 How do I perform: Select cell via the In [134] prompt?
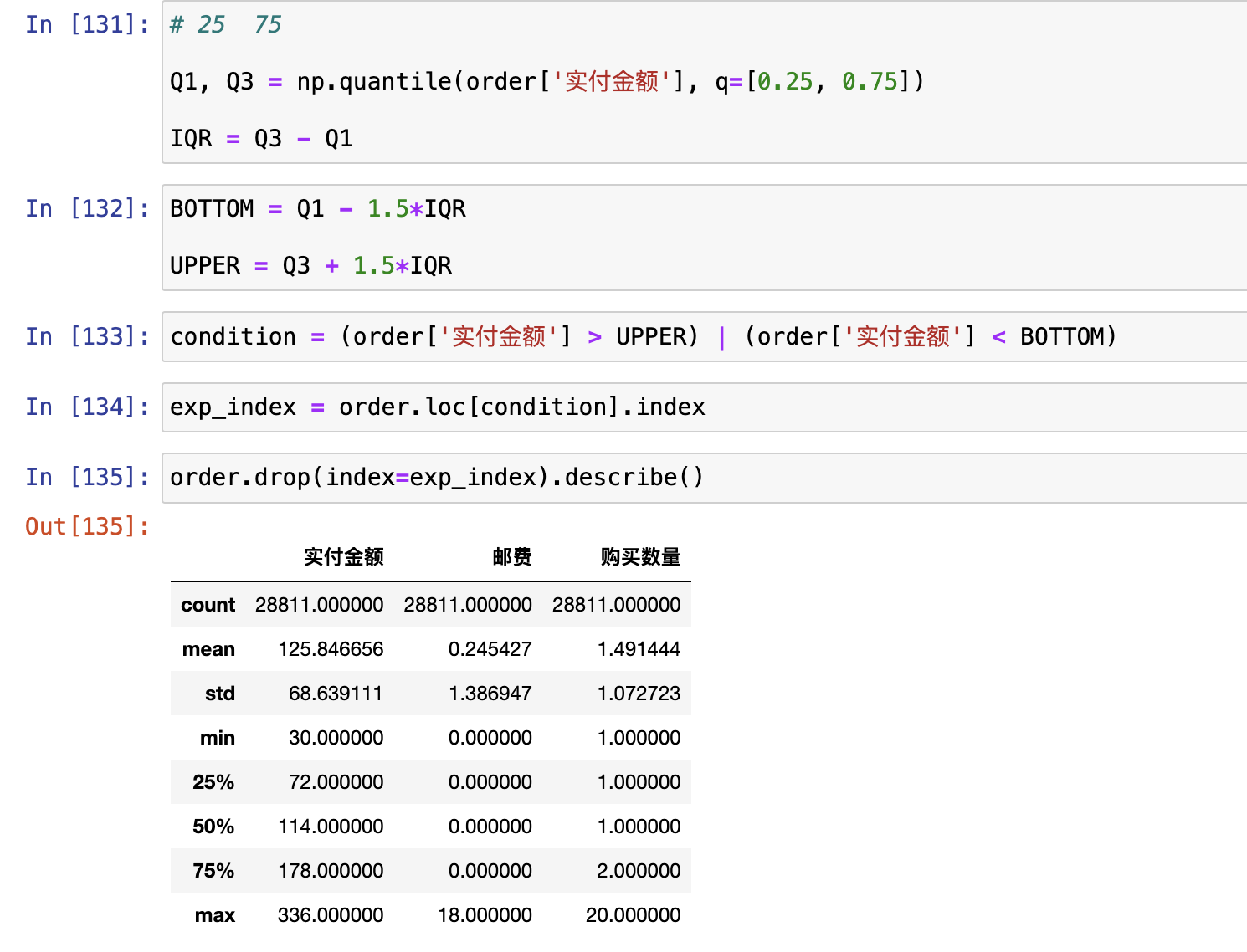[x=87, y=407]
